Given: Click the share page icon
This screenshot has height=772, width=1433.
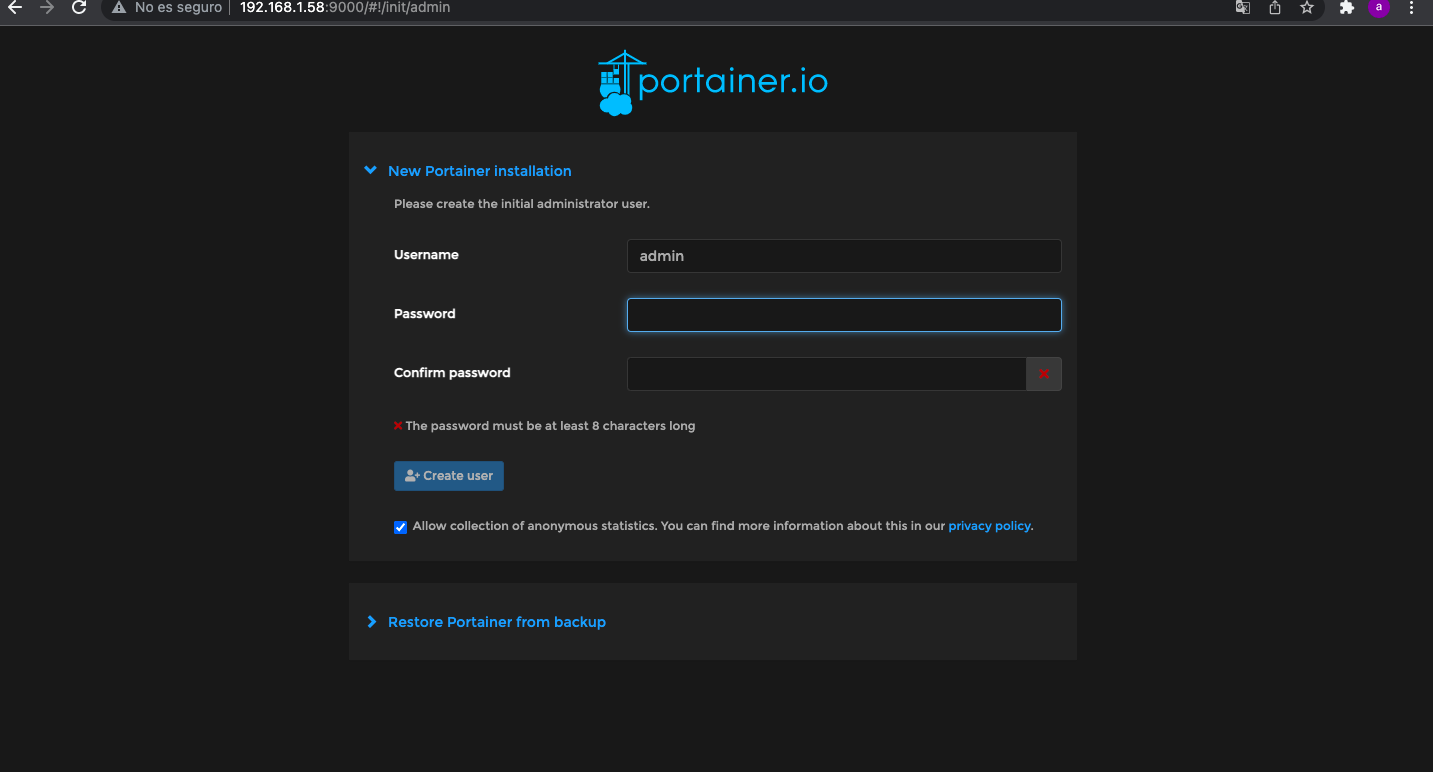Looking at the screenshot, I should coord(1275,8).
